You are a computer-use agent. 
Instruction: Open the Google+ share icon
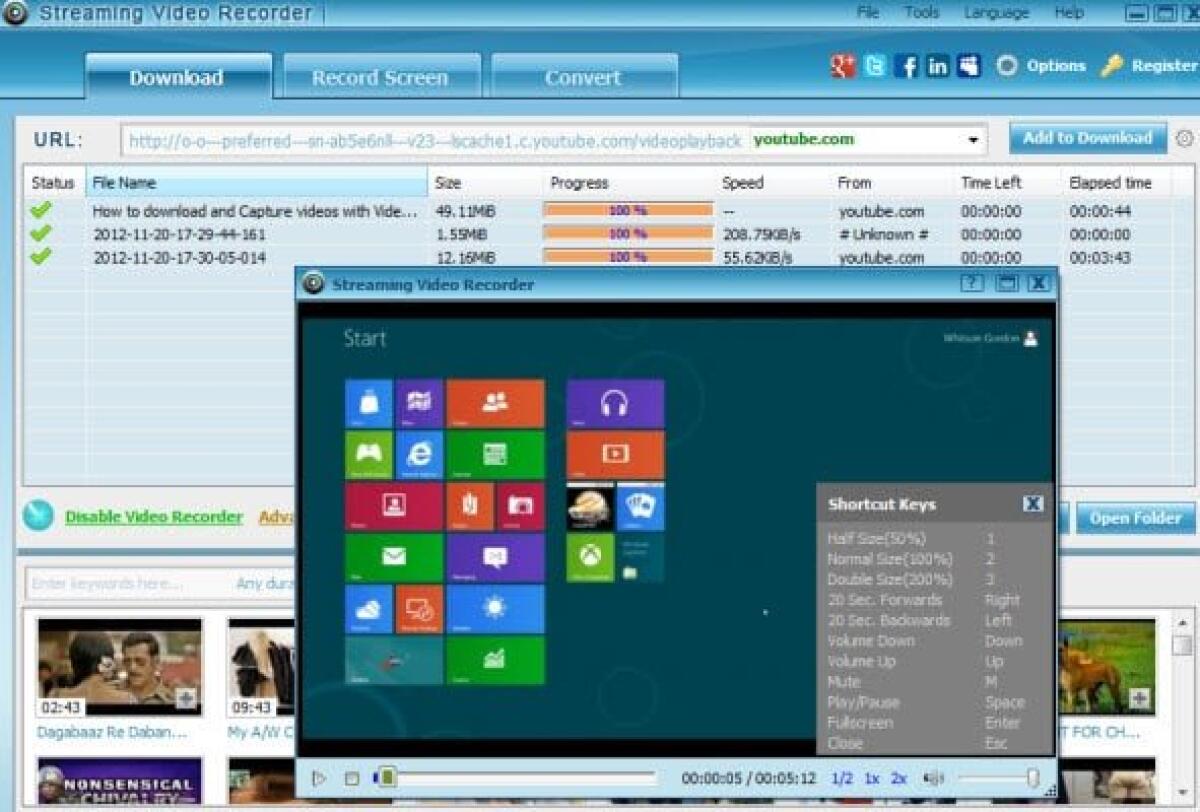pos(843,66)
